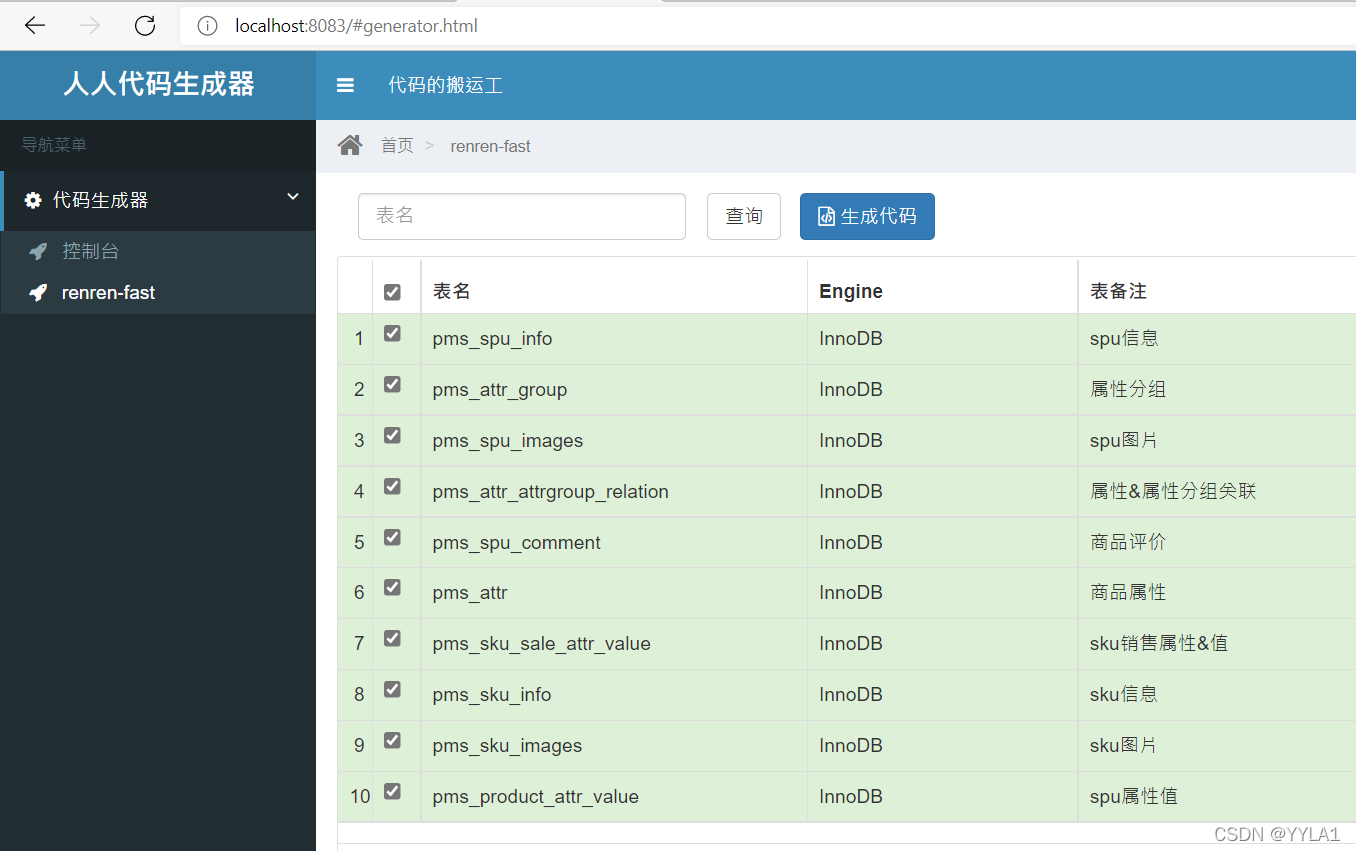This screenshot has height=851, width=1356.
Task: Focus the 表名 search input field
Action: [522, 216]
